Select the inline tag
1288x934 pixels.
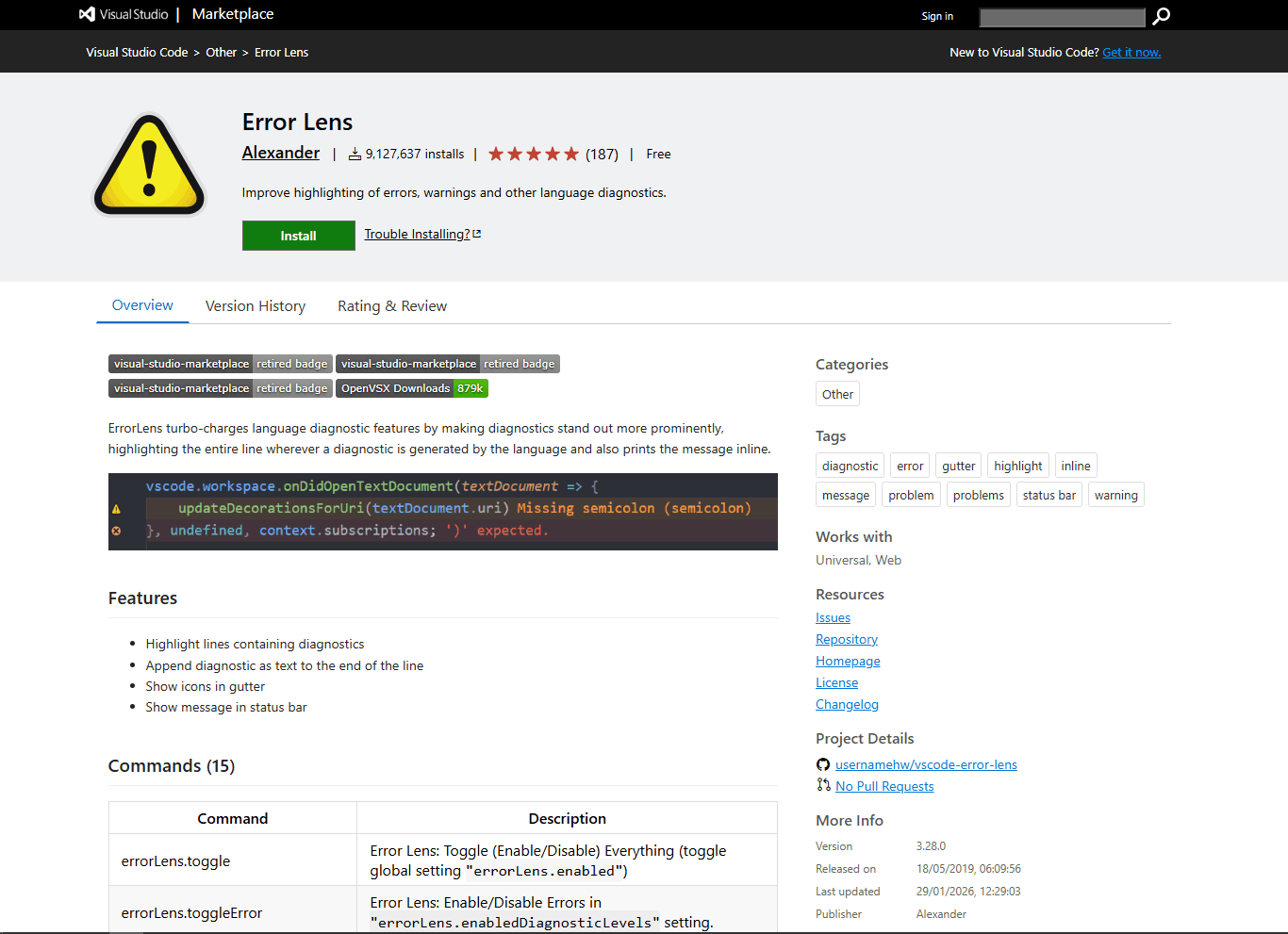tap(1076, 466)
